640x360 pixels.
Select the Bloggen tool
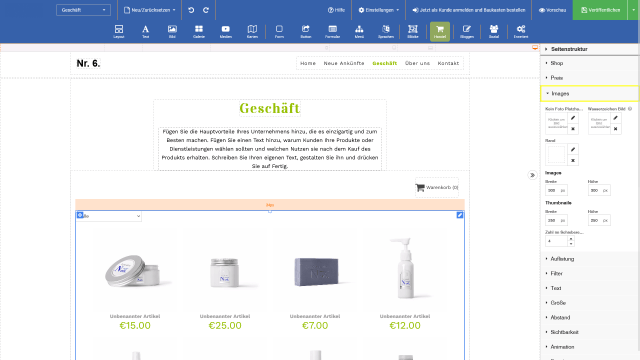point(467,31)
